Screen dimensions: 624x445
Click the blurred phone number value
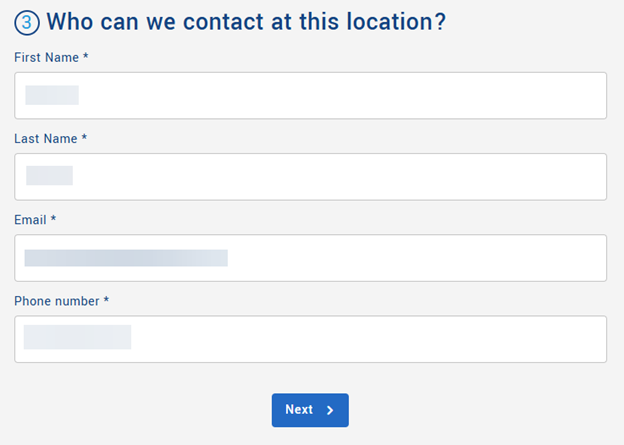[77, 338]
